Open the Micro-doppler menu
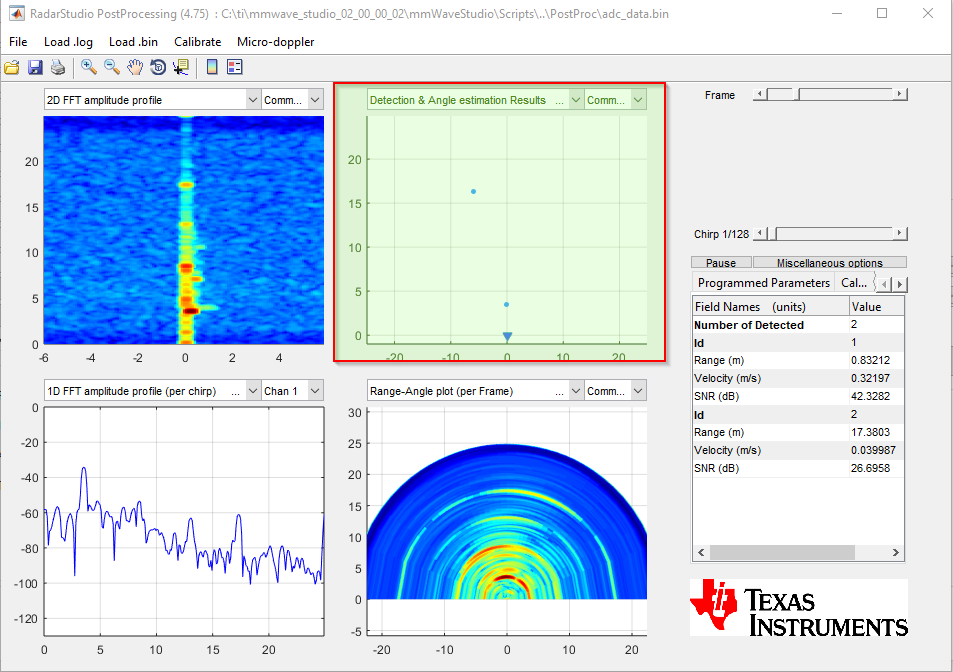The width and height of the screenshot is (953, 672). tap(275, 42)
